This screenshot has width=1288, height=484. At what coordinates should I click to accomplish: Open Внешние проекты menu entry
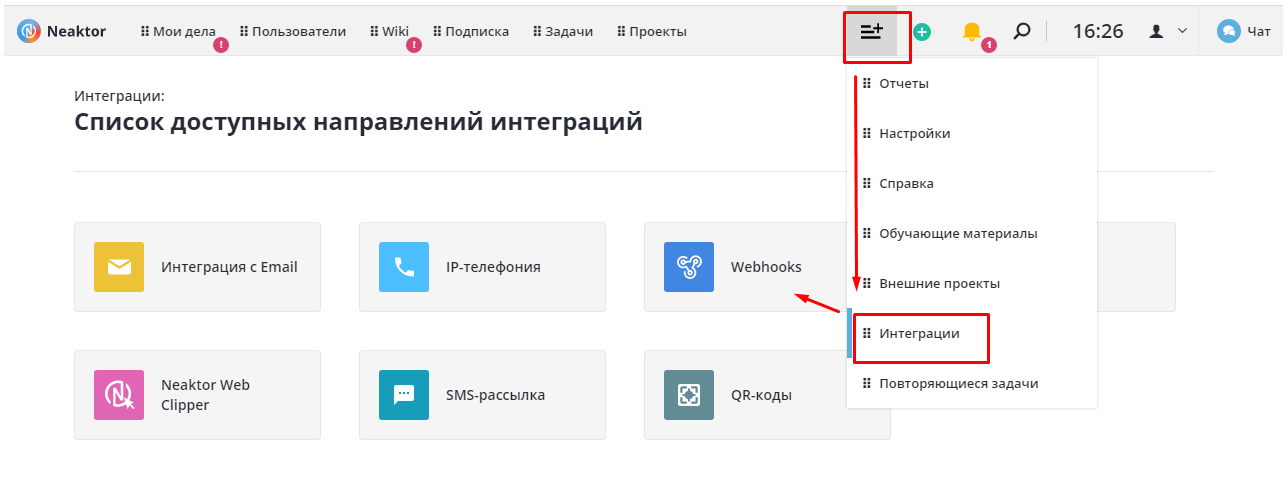[939, 284]
